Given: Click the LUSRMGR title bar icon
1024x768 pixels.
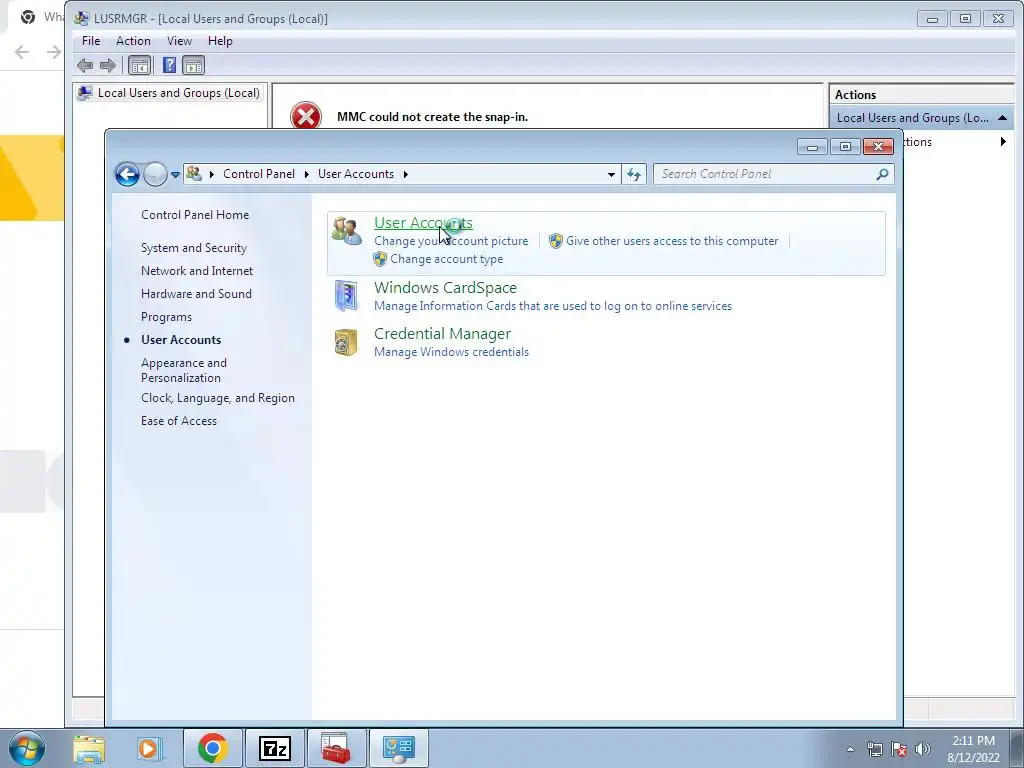Looking at the screenshot, I should click(x=82, y=18).
